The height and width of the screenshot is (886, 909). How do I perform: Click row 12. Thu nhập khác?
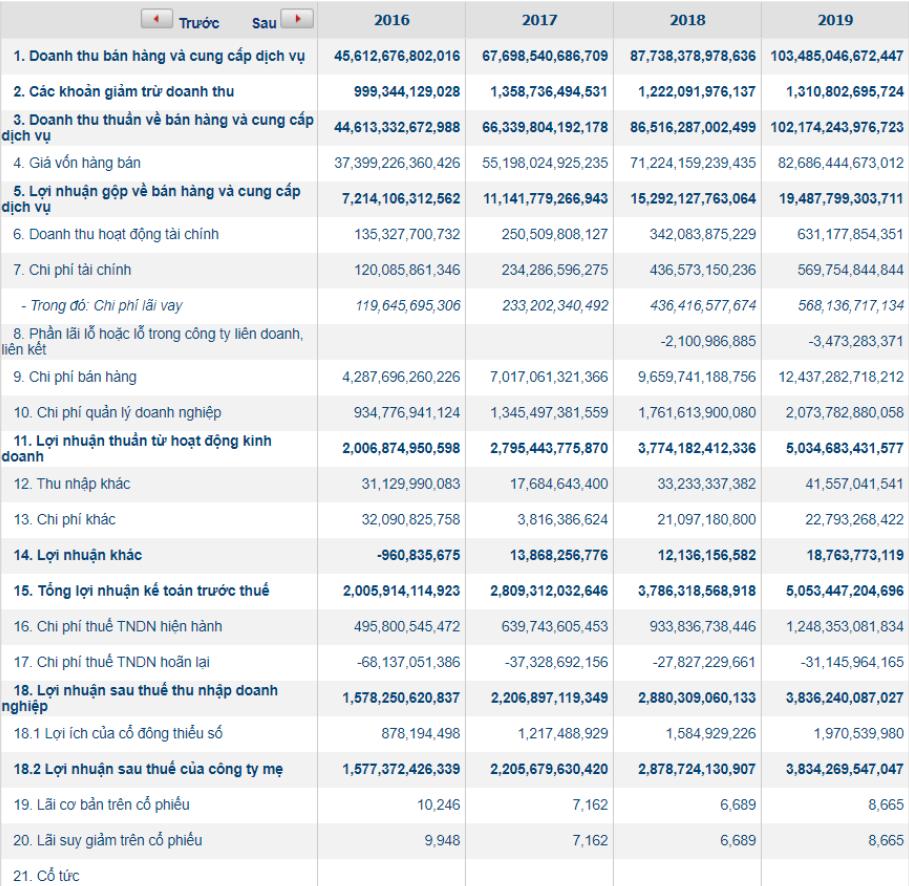pos(454,484)
